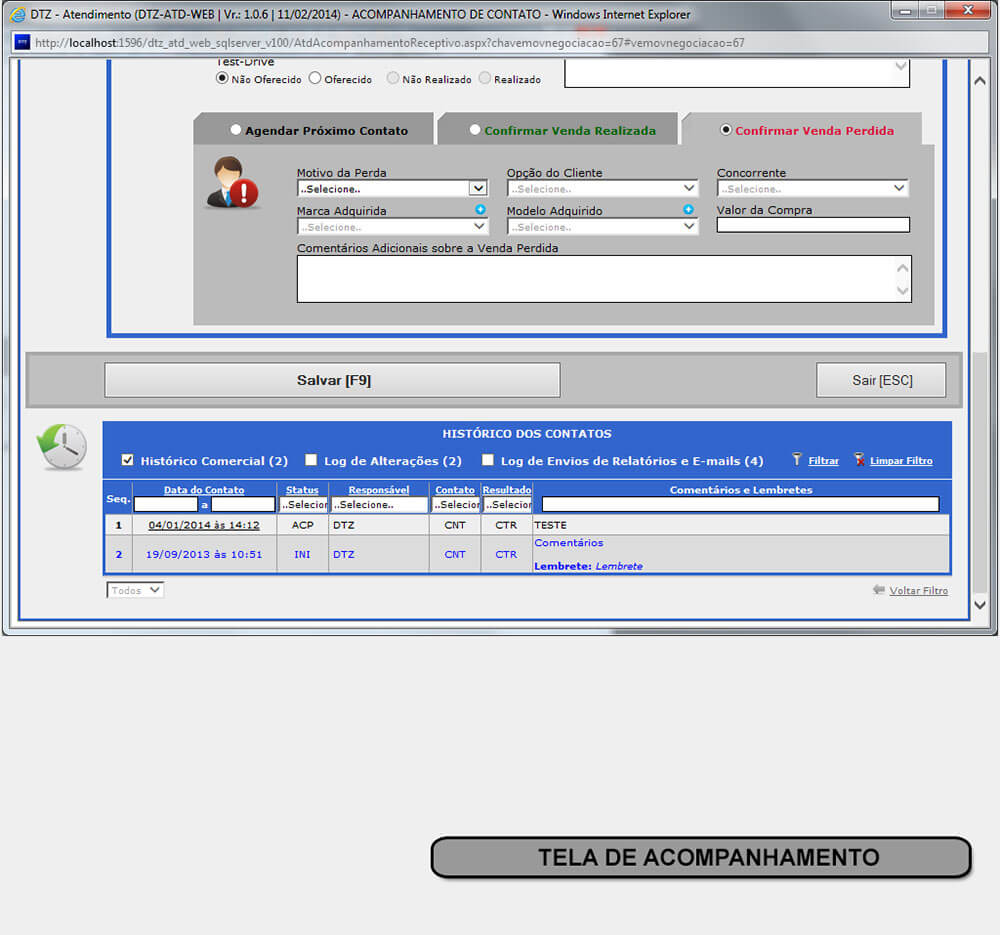Click the Internet Explorer icon in title bar

click(x=17, y=15)
